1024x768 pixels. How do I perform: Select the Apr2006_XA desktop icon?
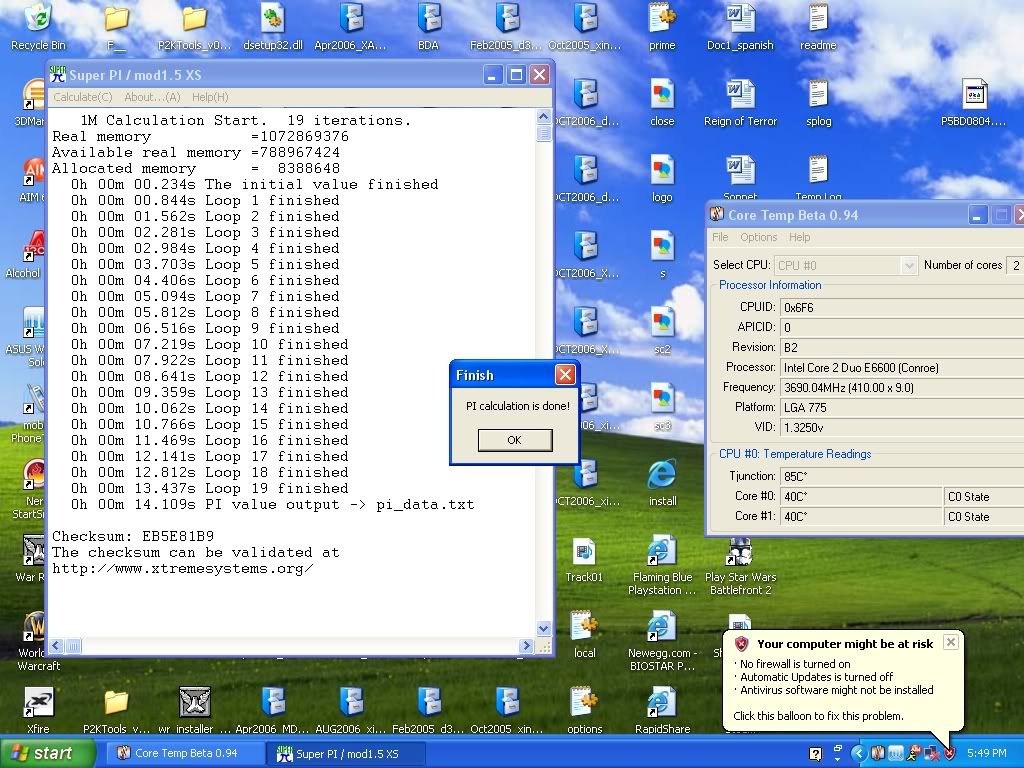pyautogui.click(x=351, y=27)
